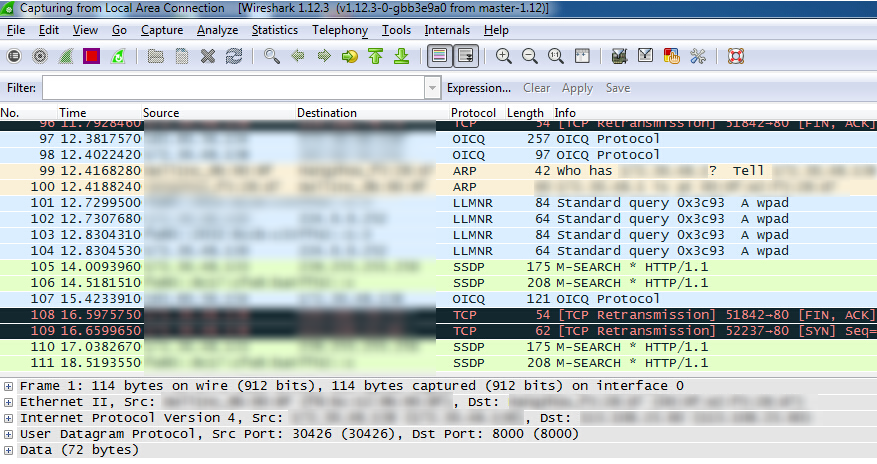Edit capture filters icon
The width and height of the screenshot is (877, 464).
[x=619, y=56]
